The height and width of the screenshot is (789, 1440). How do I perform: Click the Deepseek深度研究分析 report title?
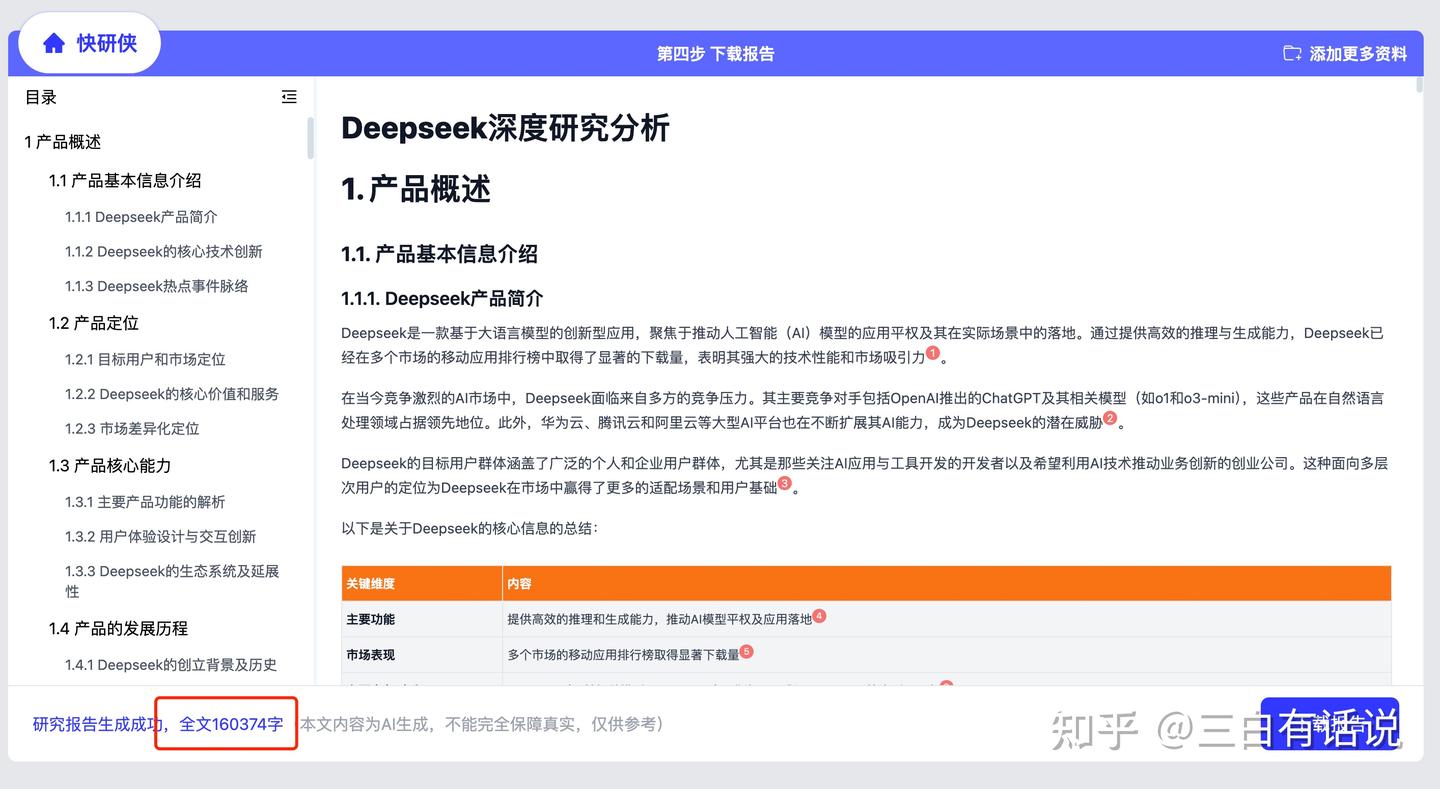[x=505, y=129]
